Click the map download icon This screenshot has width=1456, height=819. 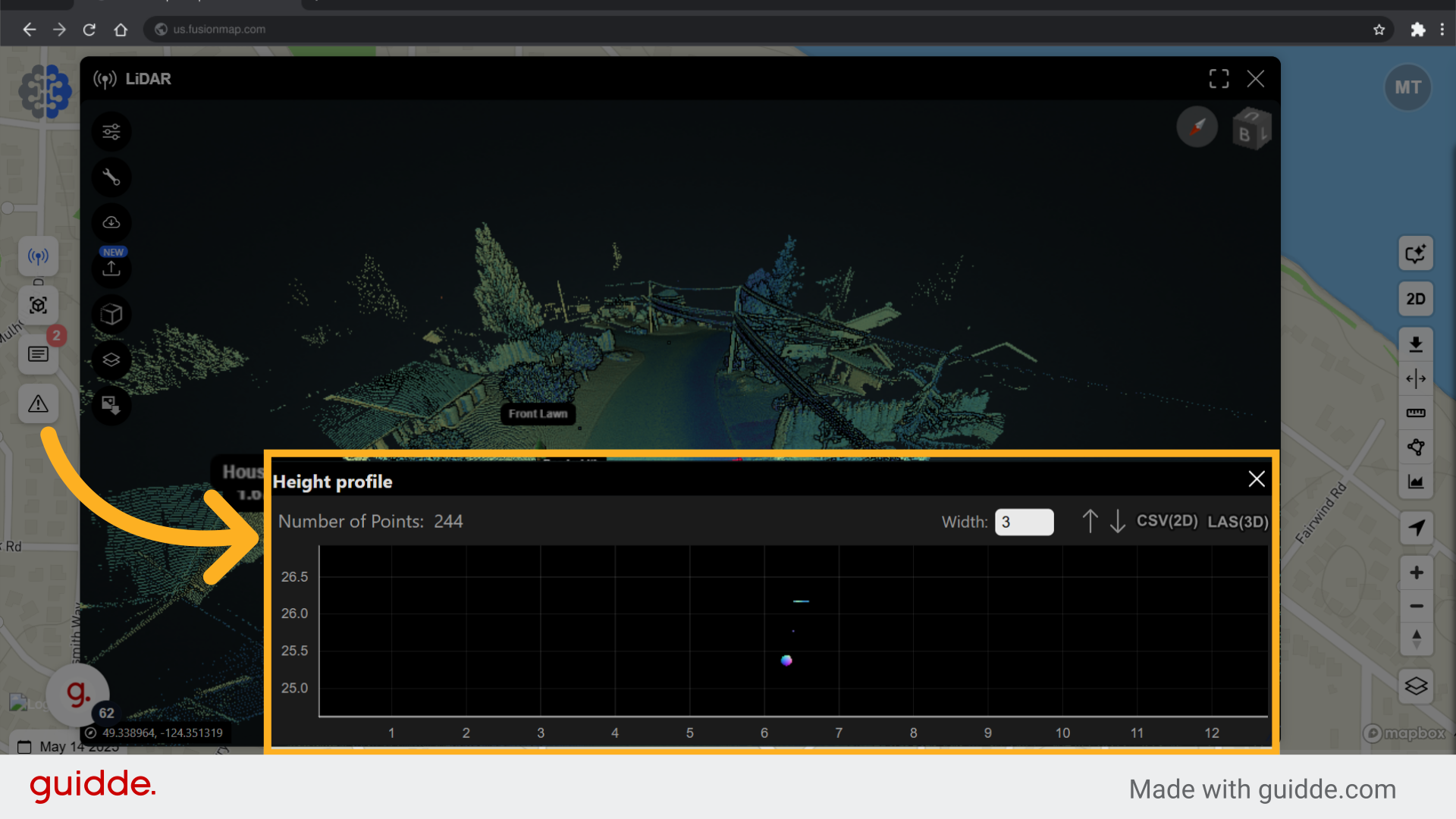click(1416, 345)
